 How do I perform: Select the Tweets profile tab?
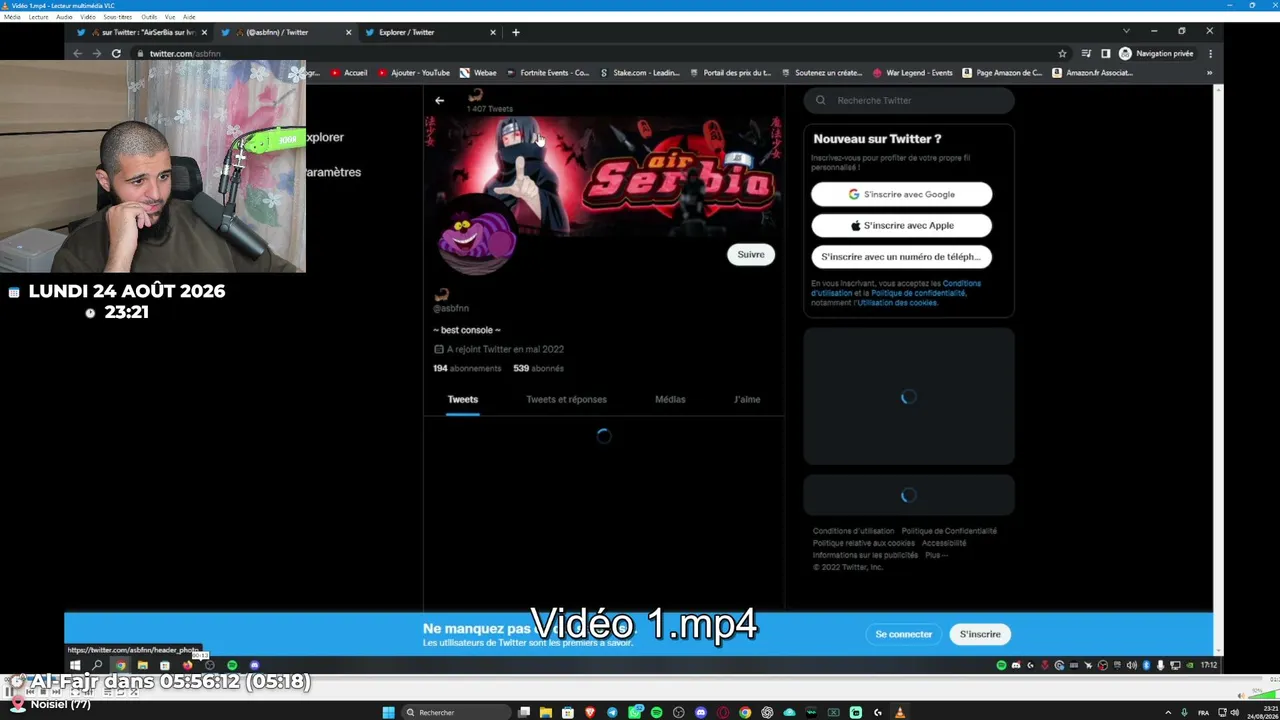click(x=462, y=399)
